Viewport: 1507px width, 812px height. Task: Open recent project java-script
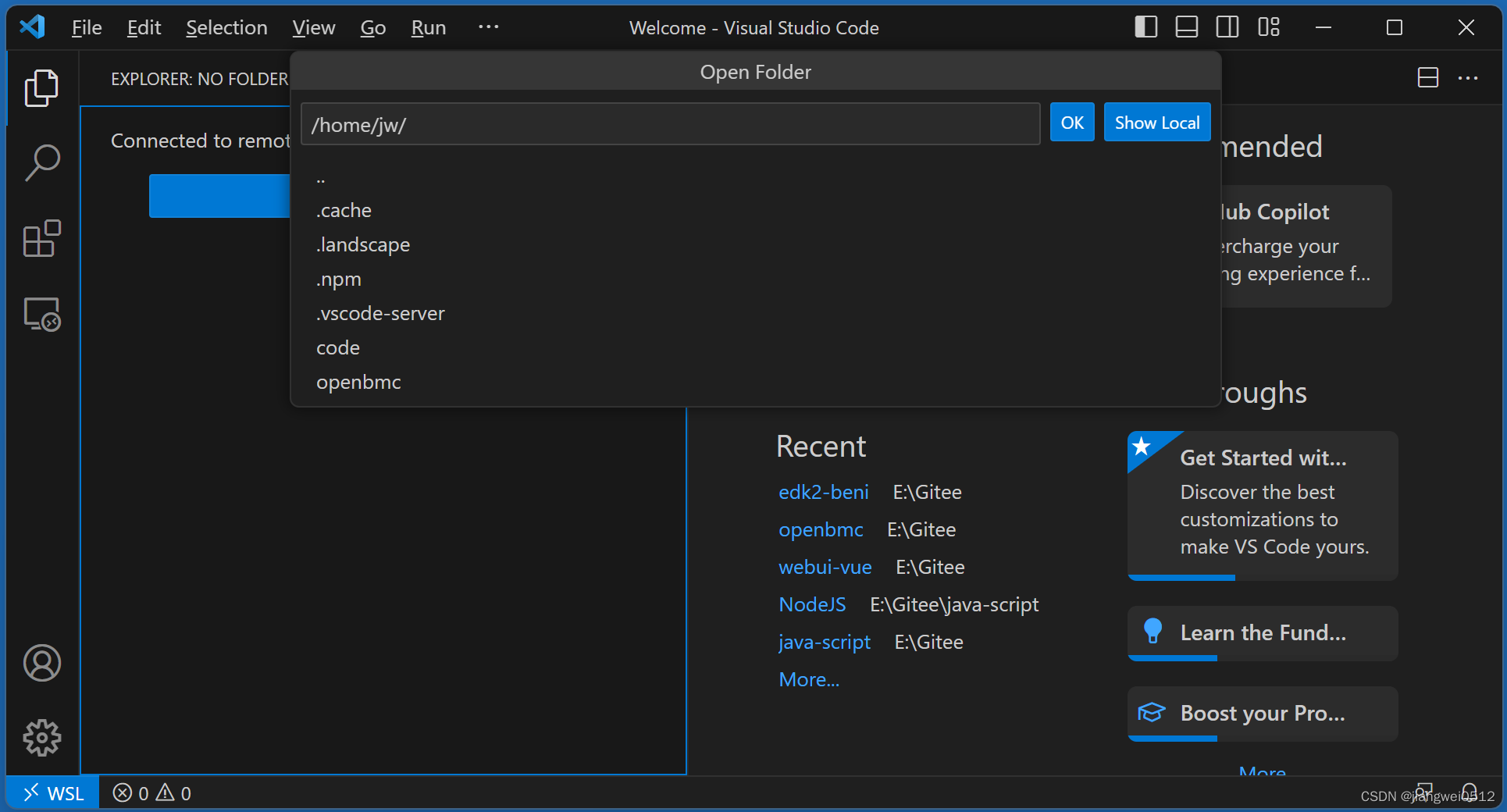pos(824,642)
